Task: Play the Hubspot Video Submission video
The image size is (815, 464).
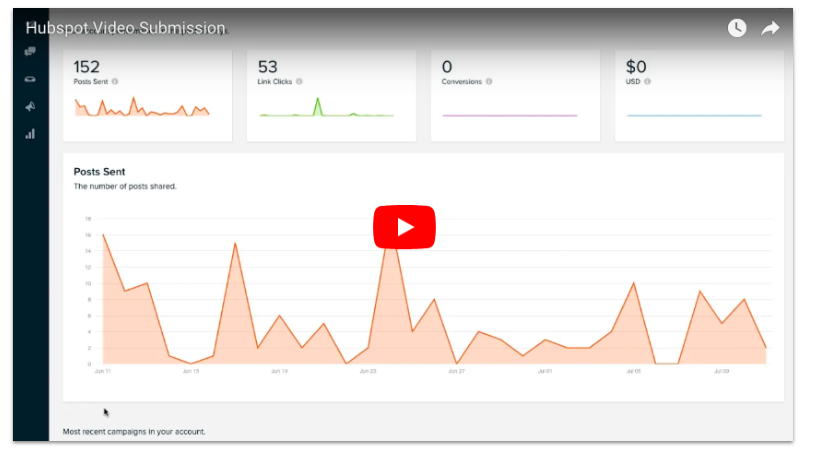Action: pos(404,227)
